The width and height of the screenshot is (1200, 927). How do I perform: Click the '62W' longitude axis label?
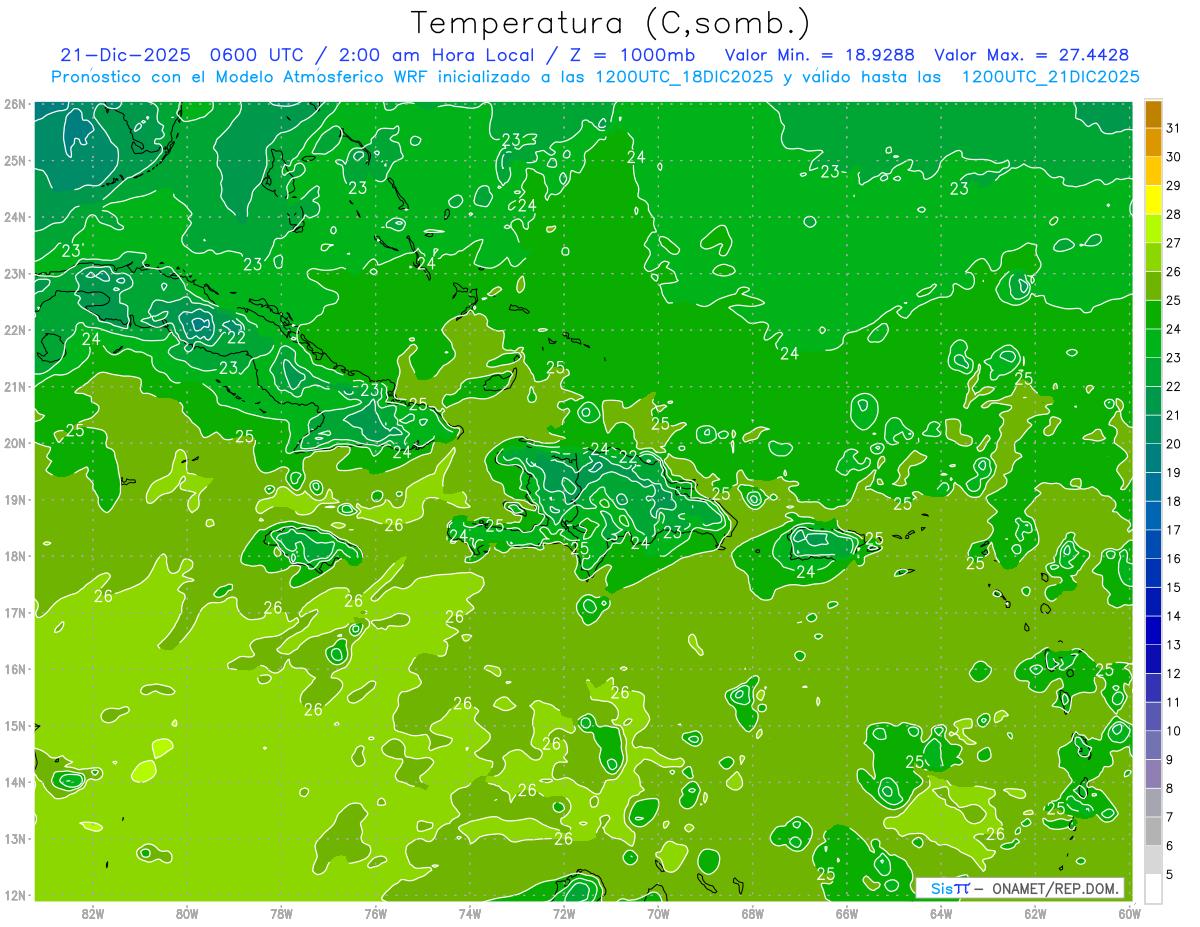[1035, 913]
